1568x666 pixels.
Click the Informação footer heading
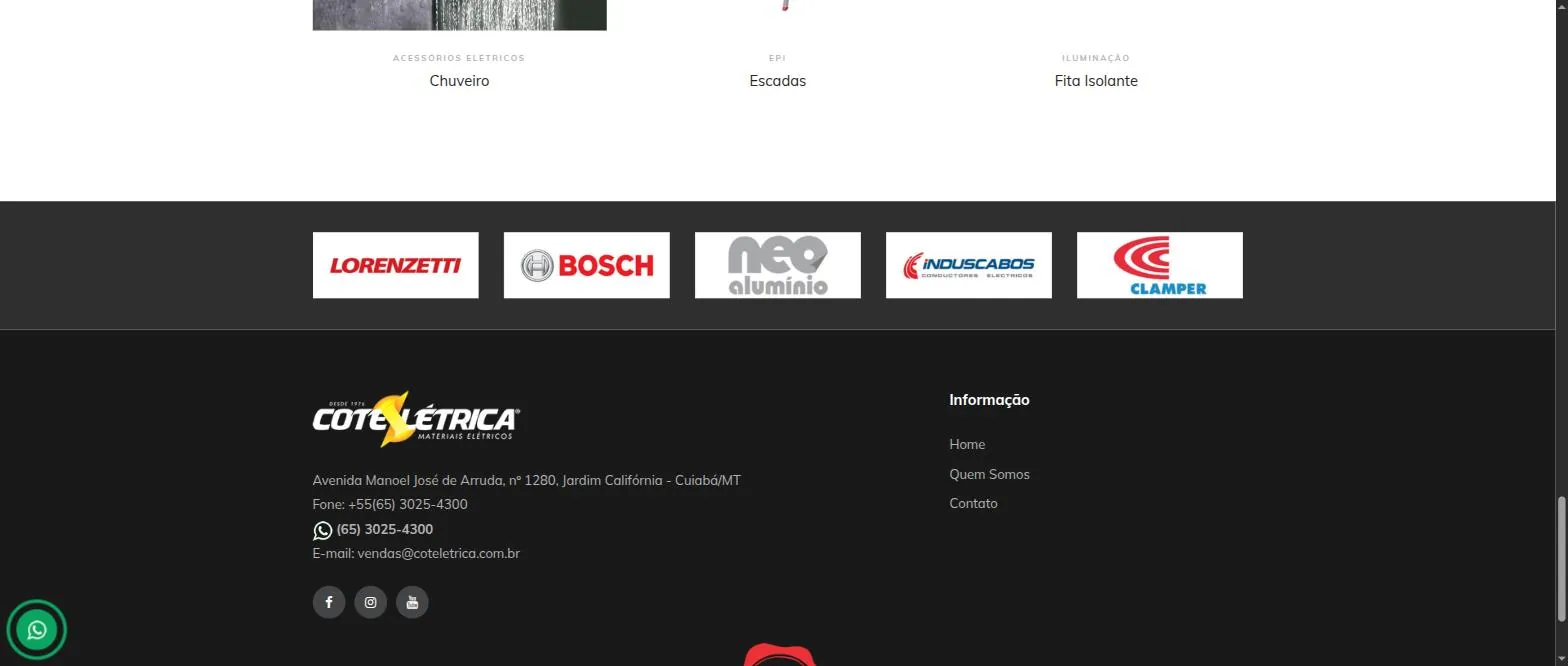(989, 400)
